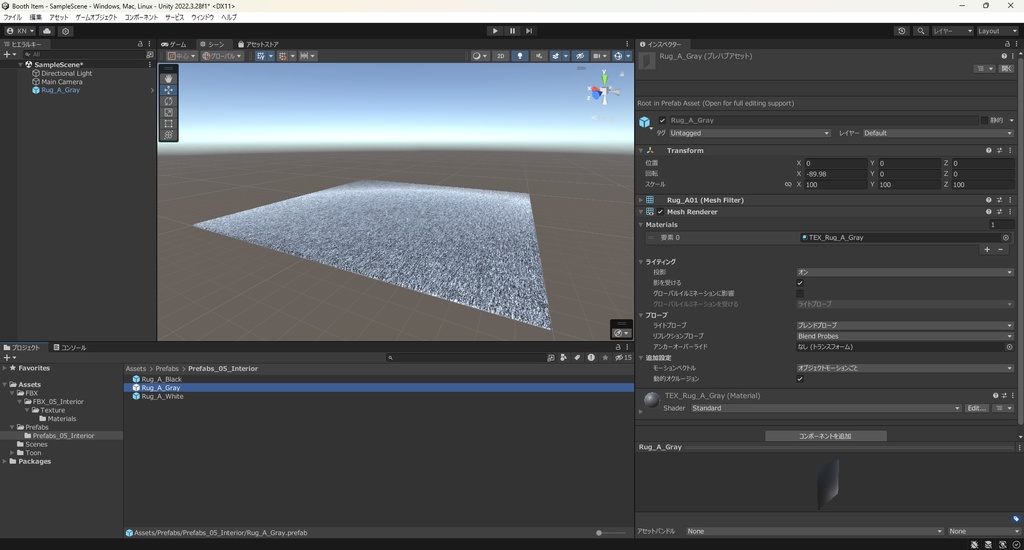The width and height of the screenshot is (1024, 550).
Task: Select the combined Transform tool
Action: pos(168,135)
